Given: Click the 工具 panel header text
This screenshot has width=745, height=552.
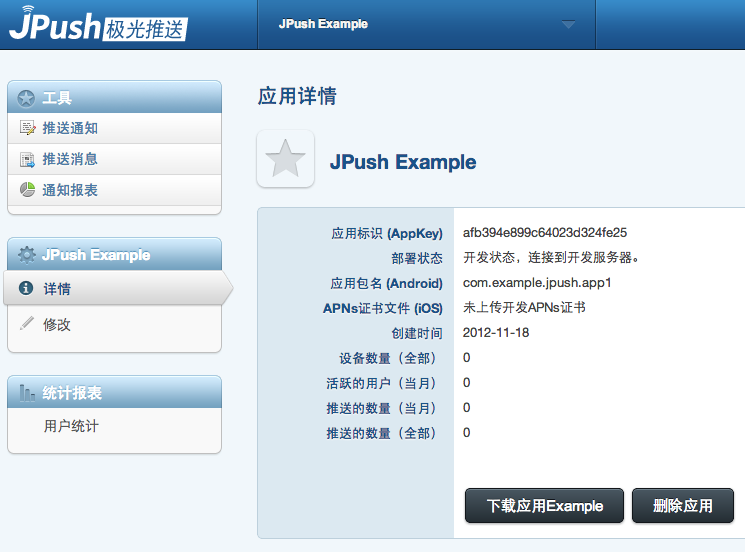Looking at the screenshot, I should coord(57,98).
